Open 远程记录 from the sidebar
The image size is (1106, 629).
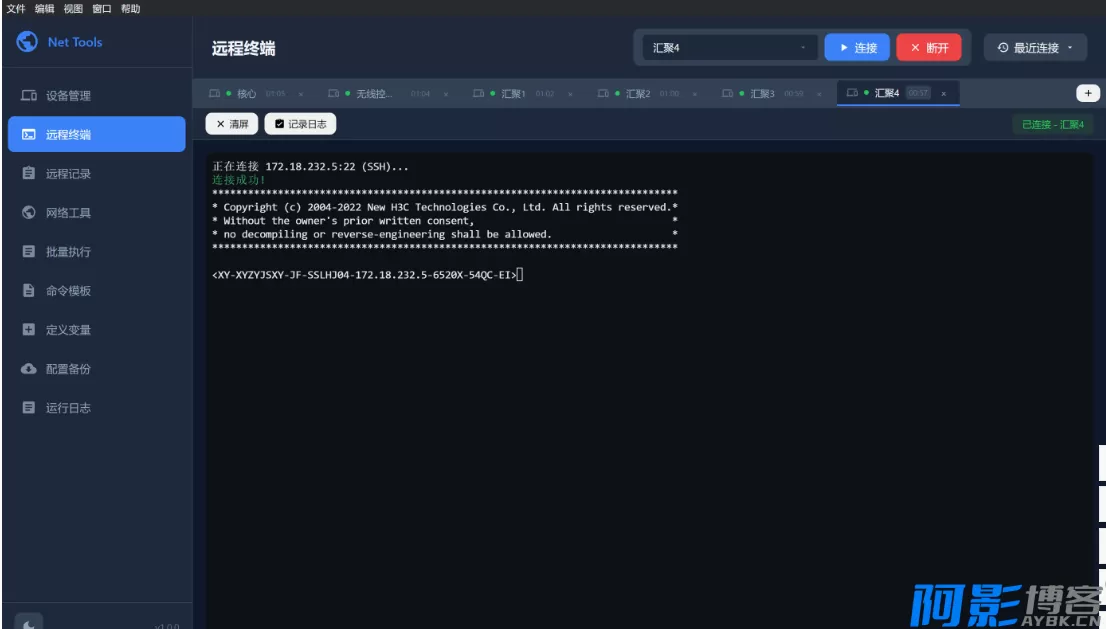point(68,174)
